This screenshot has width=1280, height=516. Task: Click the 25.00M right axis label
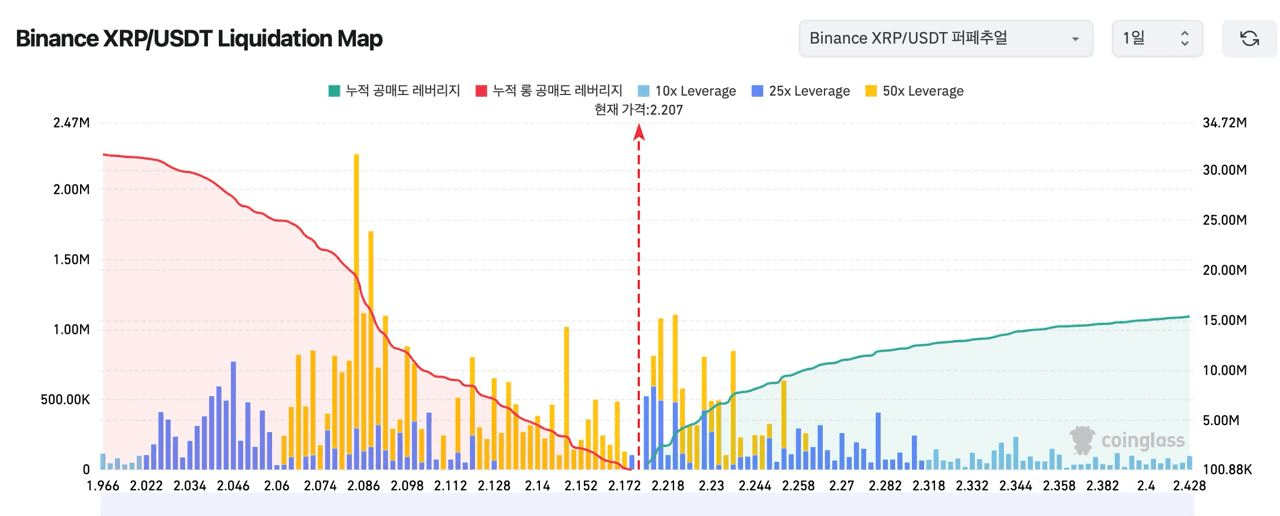click(x=1223, y=220)
